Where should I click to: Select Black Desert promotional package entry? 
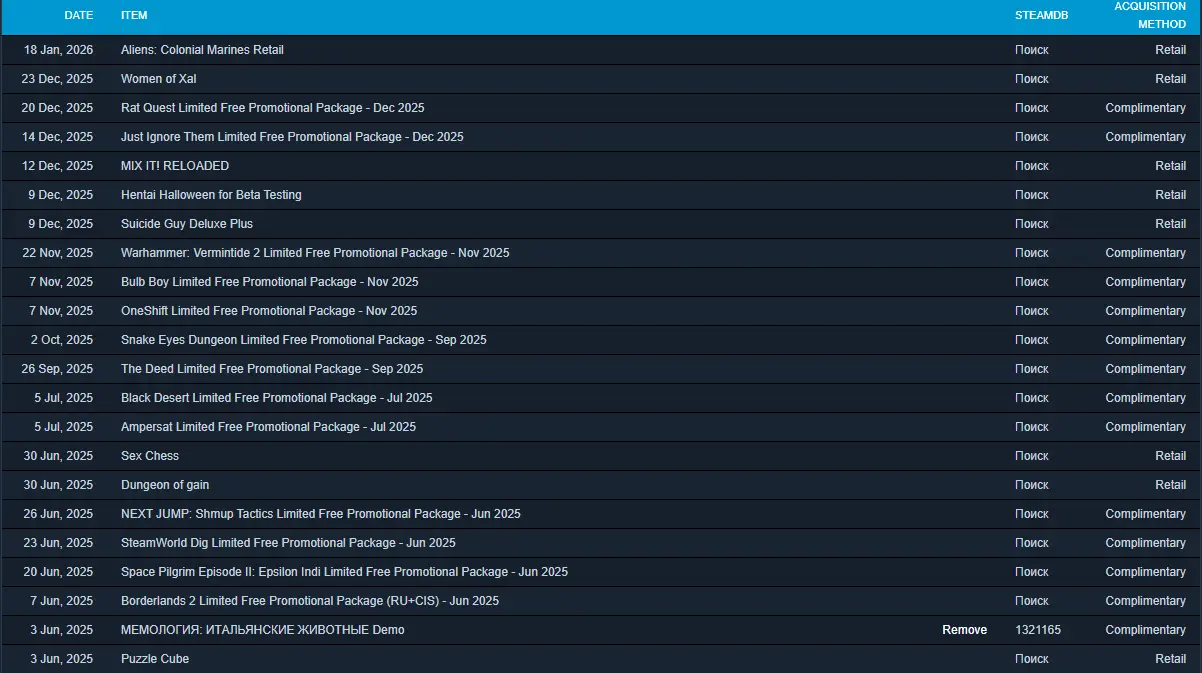pos(277,398)
